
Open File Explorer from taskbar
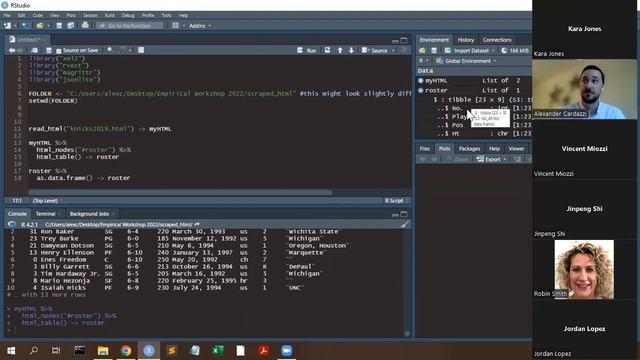pos(103,351)
